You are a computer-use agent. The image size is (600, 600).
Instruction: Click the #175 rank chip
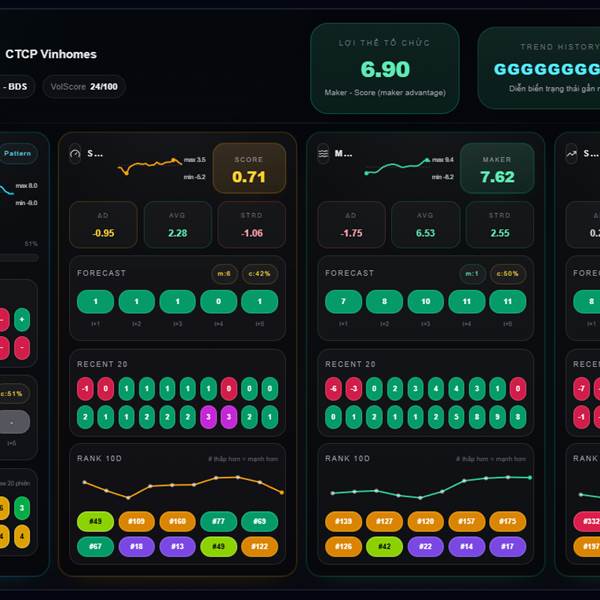pyautogui.click(x=508, y=521)
